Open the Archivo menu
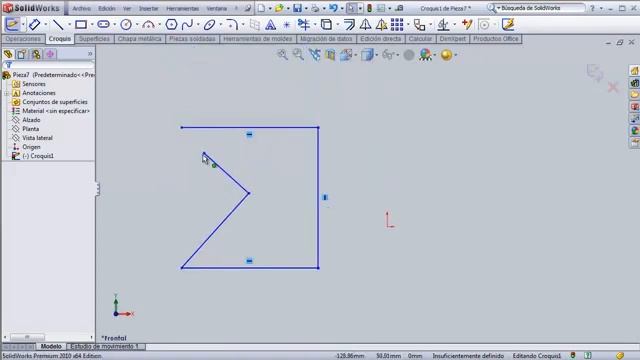The height and width of the screenshot is (360, 640). point(82,8)
